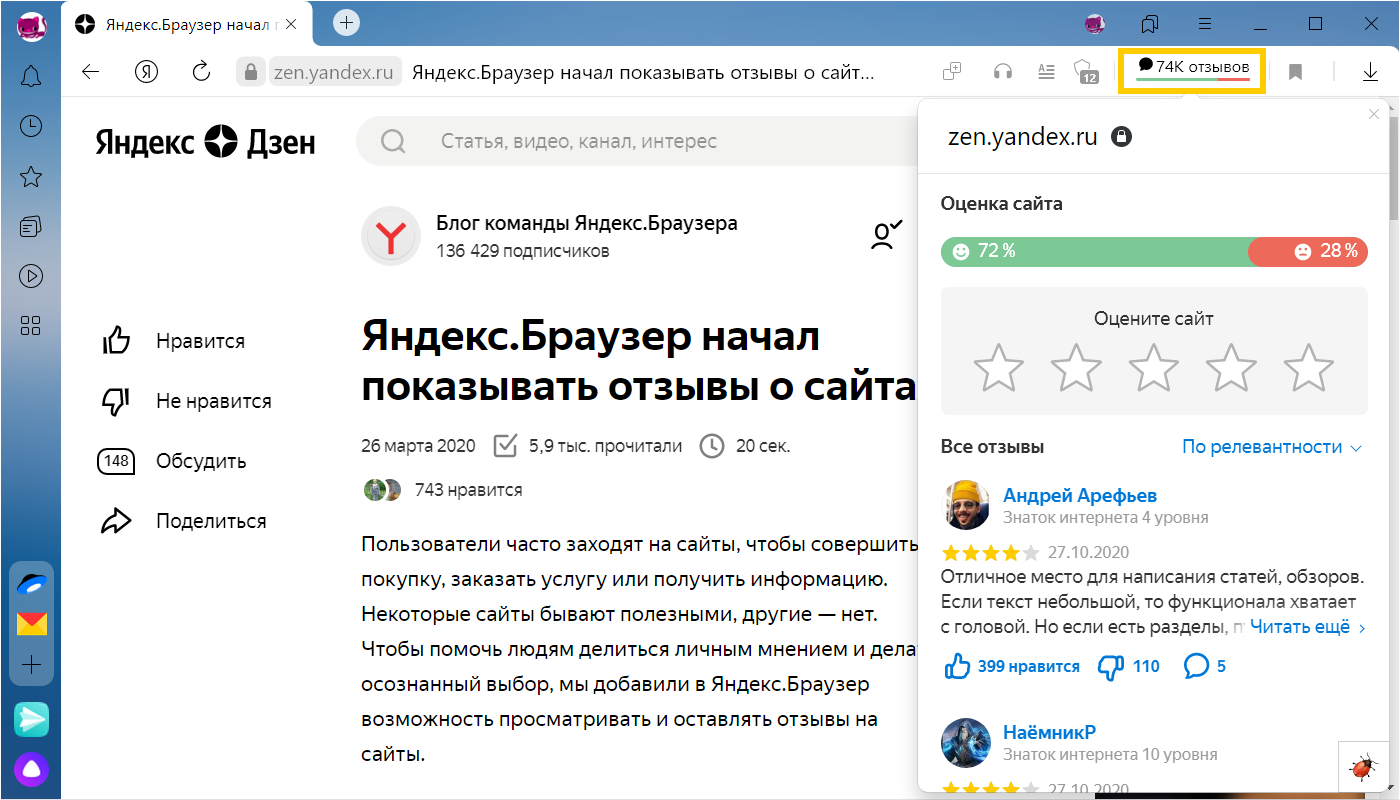Open browser menu hamburger icon
Screen dimensions: 1400x800
coord(1205,23)
